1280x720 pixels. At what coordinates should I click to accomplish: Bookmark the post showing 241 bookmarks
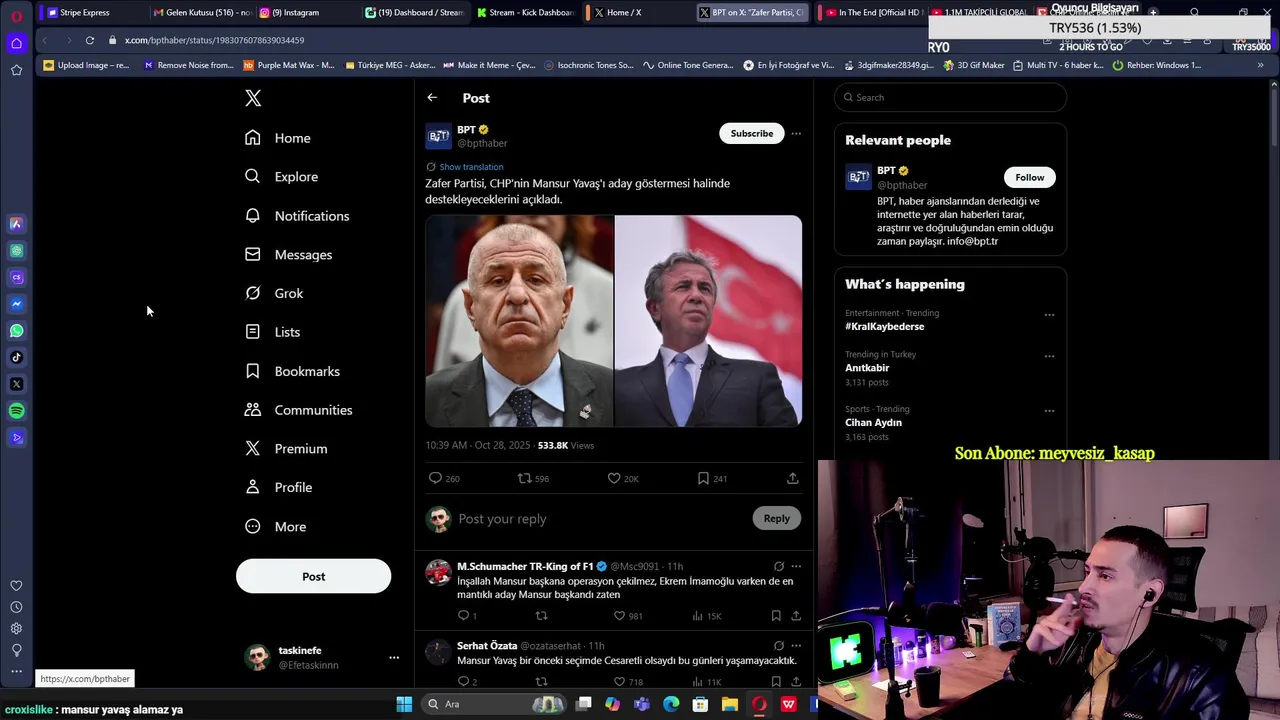coord(703,478)
